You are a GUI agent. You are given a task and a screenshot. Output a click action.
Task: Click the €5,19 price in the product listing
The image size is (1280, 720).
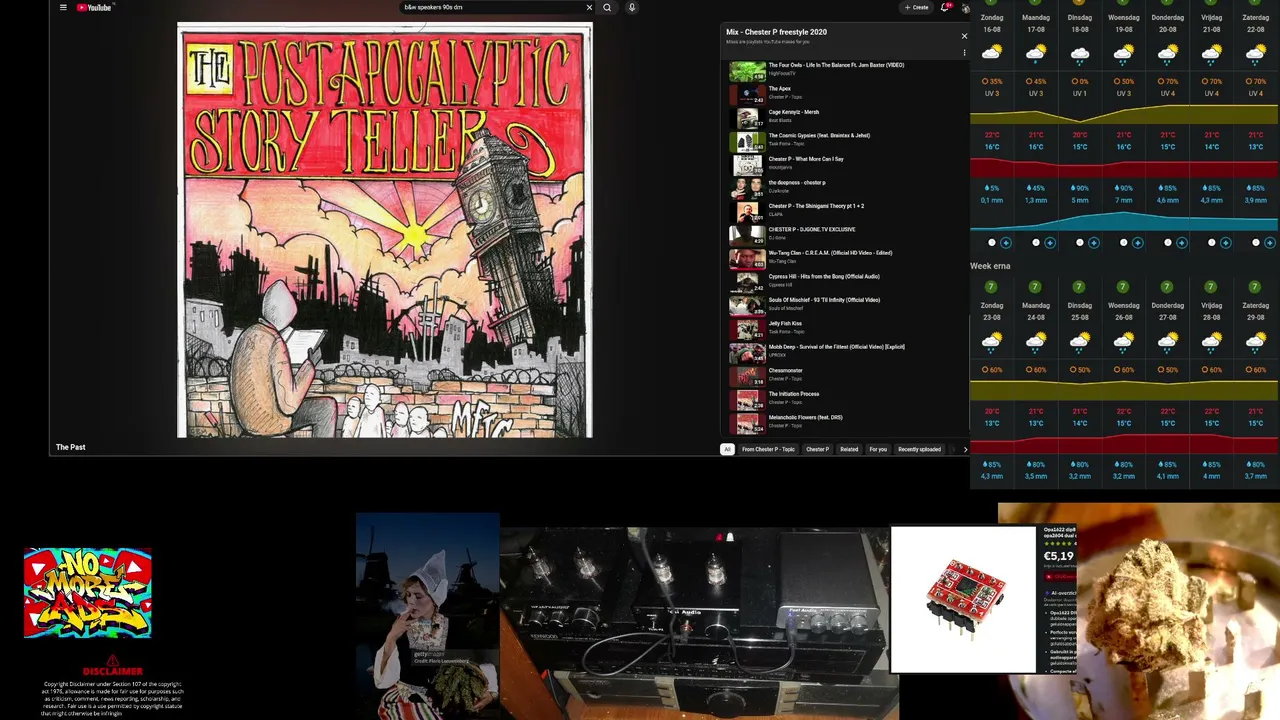[1059, 556]
